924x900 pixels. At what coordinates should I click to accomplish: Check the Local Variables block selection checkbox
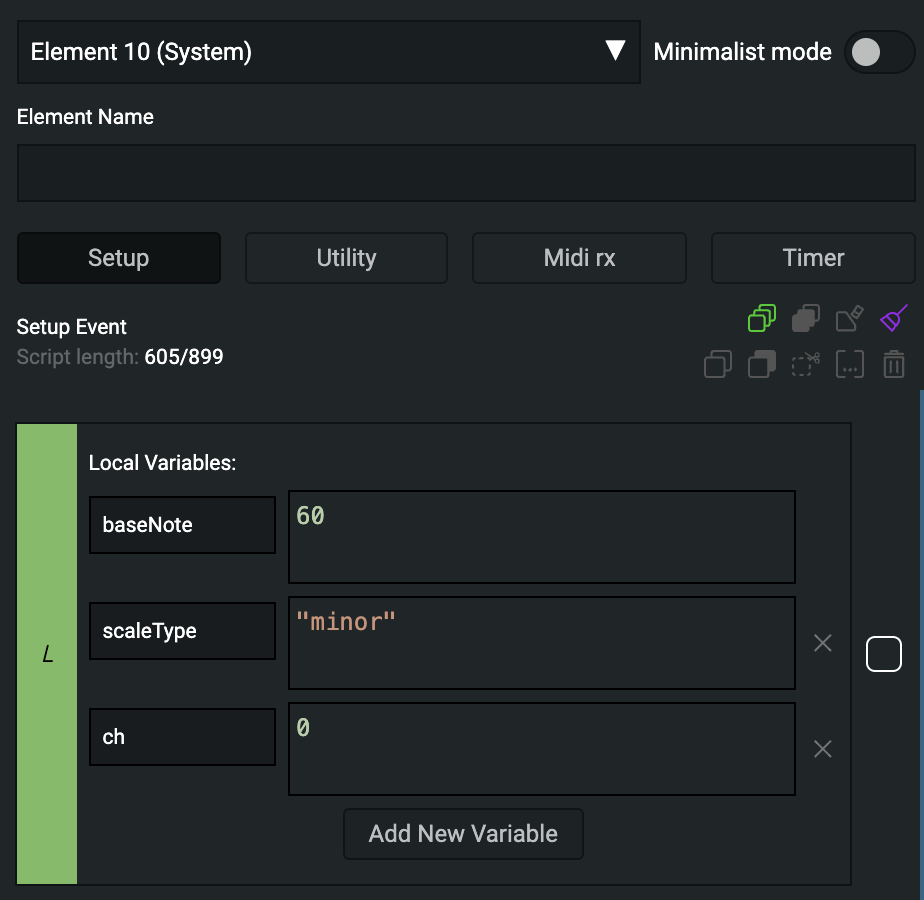pyautogui.click(x=884, y=654)
